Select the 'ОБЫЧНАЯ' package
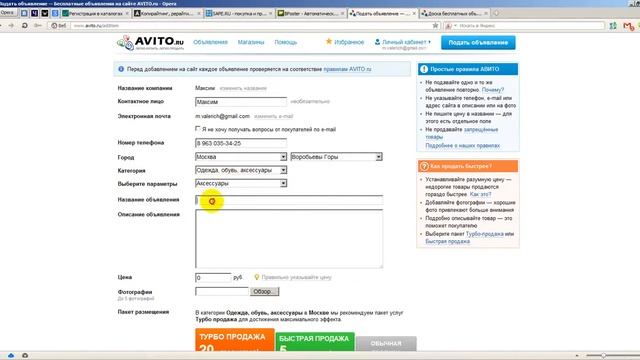The width and height of the screenshot is (640, 360). tap(386, 344)
